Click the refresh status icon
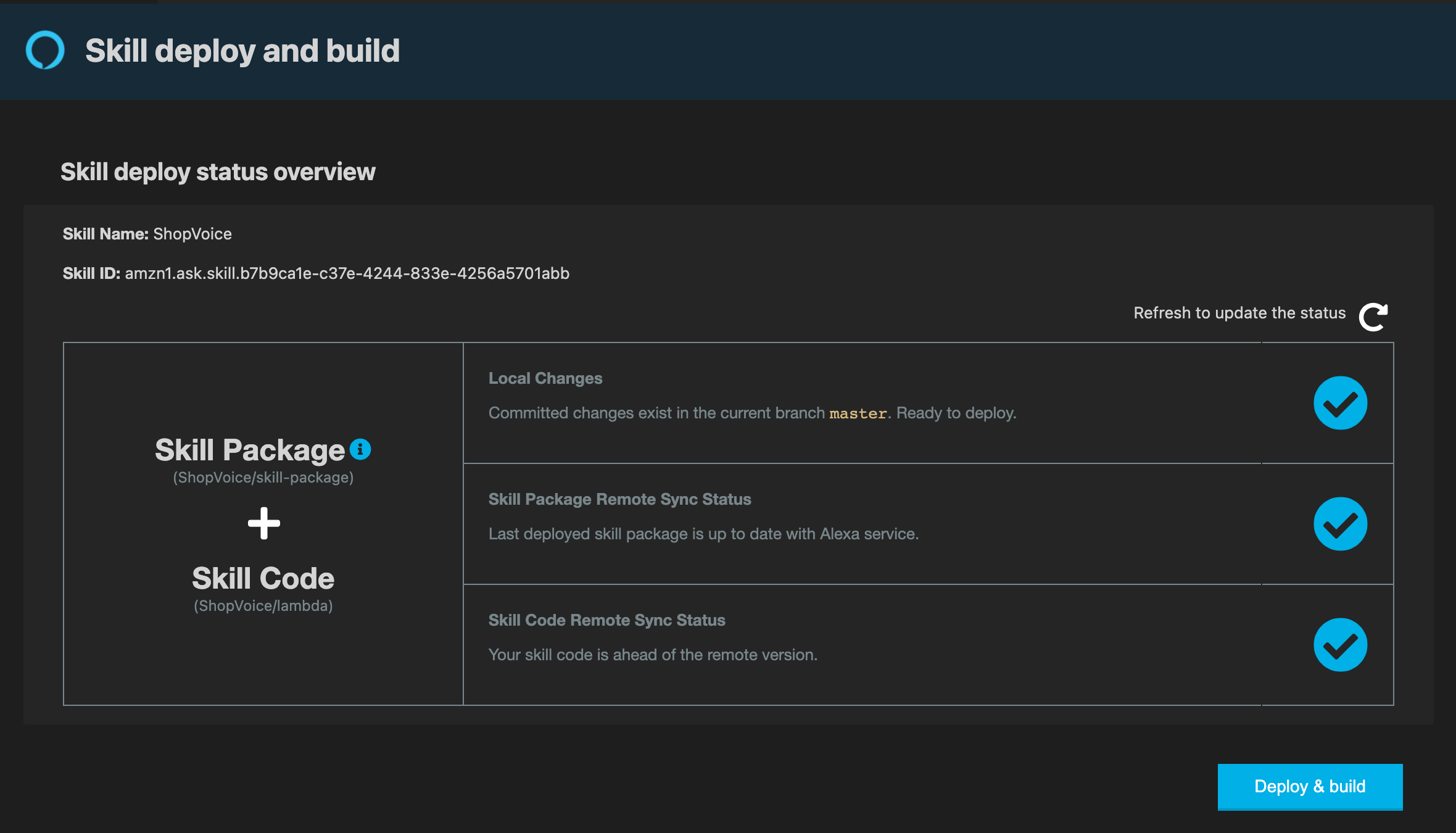This screenshot has width=1456, height=833. 1374,314
